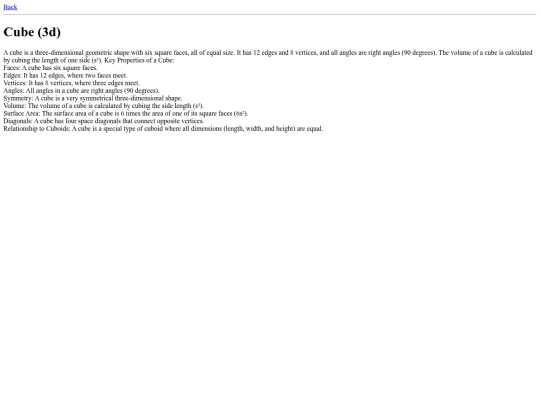
Task: Click the '(6s²)' surface area formula
Action: 240,113
